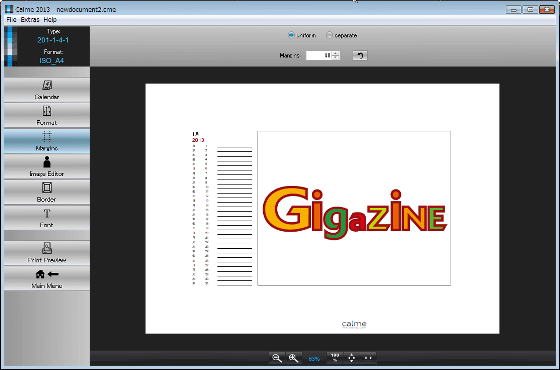The image size is (560, 370).
Task: Maximize the Calme window
Action: (530, 9)
